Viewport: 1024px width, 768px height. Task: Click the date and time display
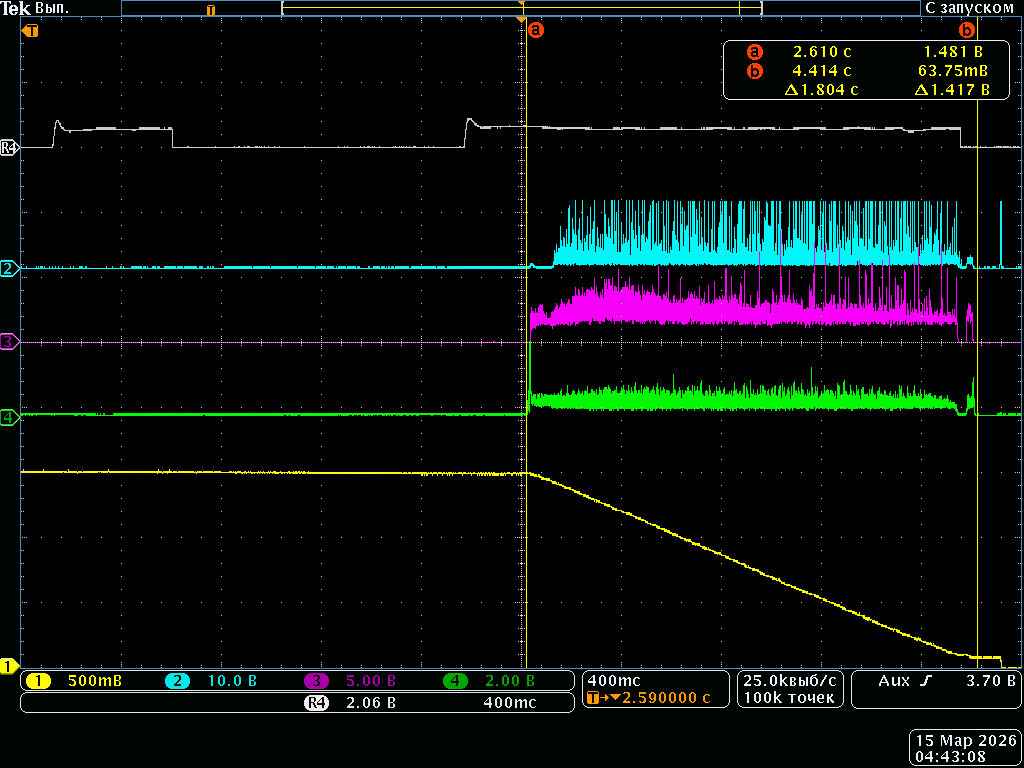[966, 749]
